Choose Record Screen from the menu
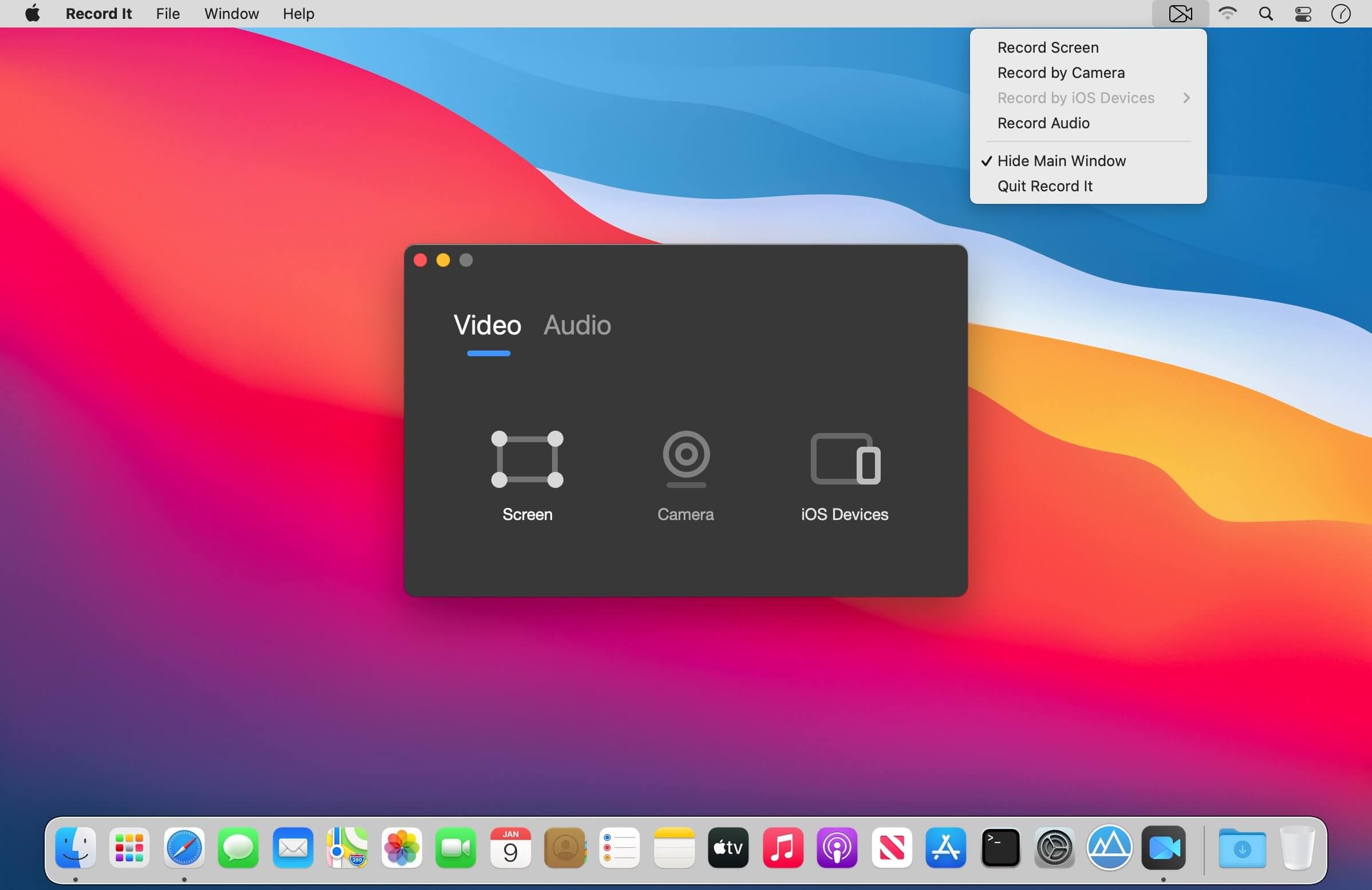This screenshot has height=890, width=1372. [x=1047, y=48]
